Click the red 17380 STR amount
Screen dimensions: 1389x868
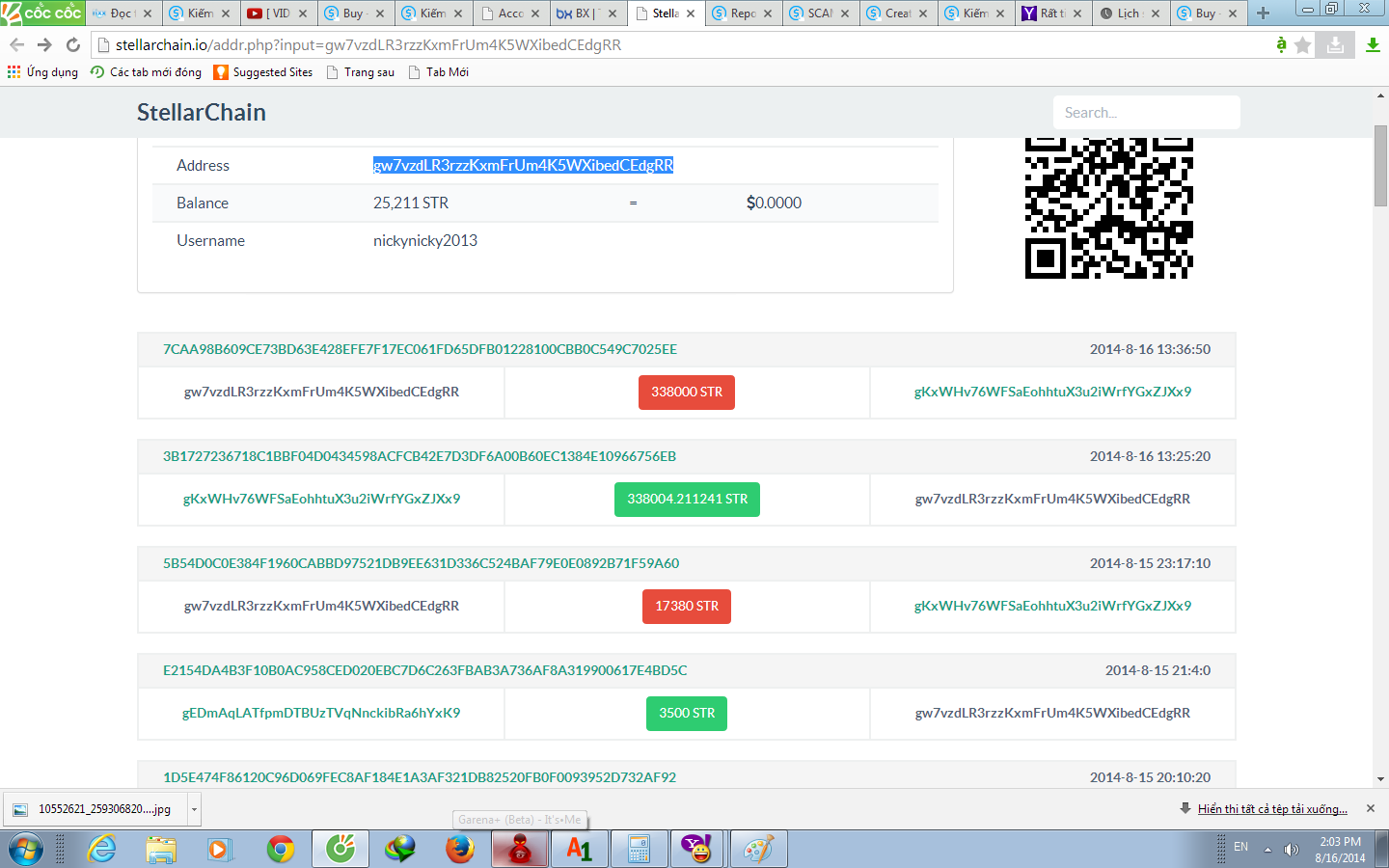coord(687,607)
